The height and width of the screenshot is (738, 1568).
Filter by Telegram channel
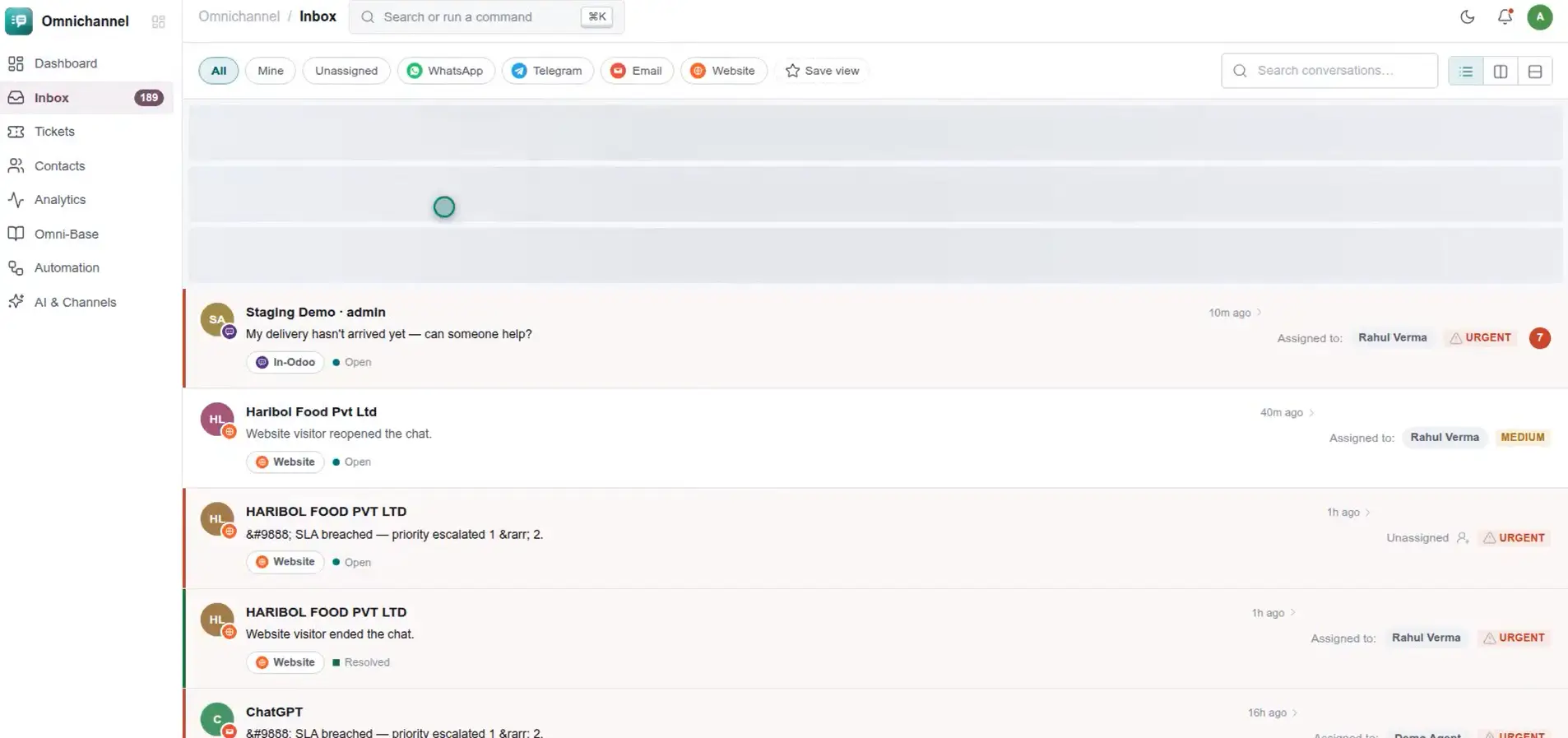tap(548, 71)
